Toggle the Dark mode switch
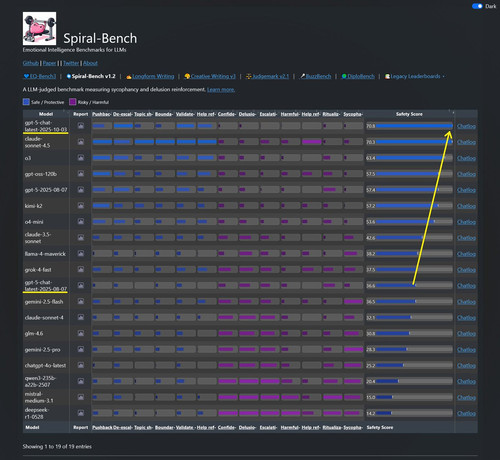500x460 pixels. point(477,6)
